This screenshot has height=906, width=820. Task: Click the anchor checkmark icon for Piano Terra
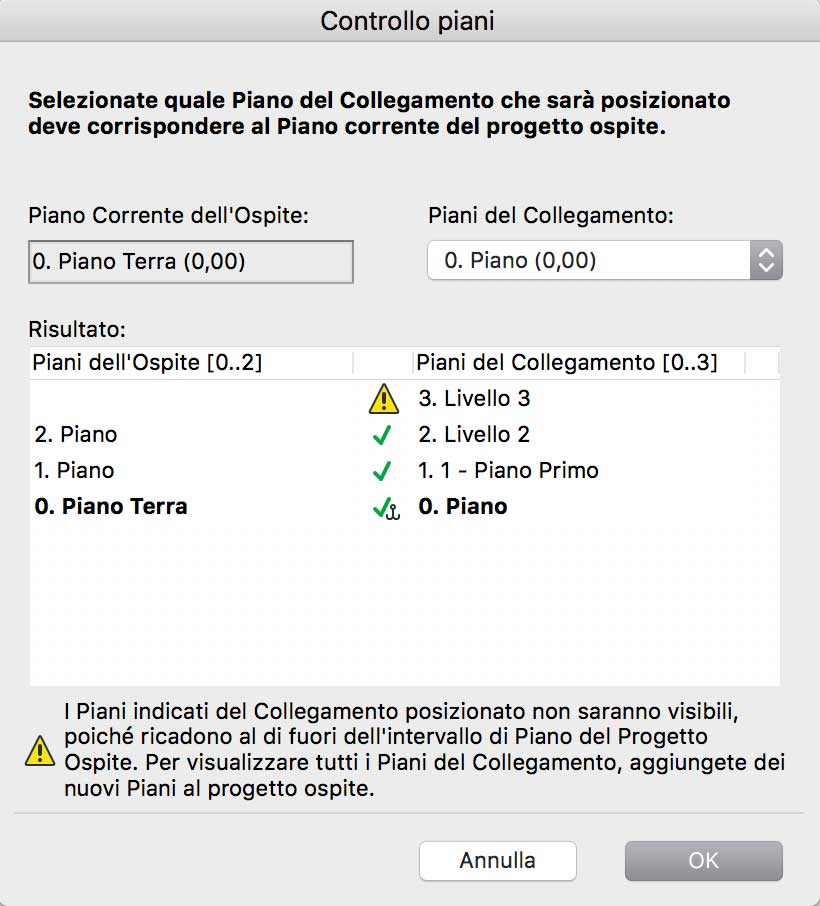pos(384,508)
